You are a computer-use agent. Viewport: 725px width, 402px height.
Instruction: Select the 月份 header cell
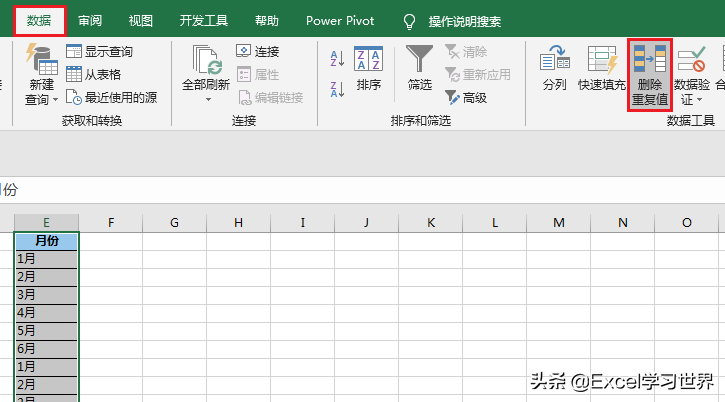point(46,241)
